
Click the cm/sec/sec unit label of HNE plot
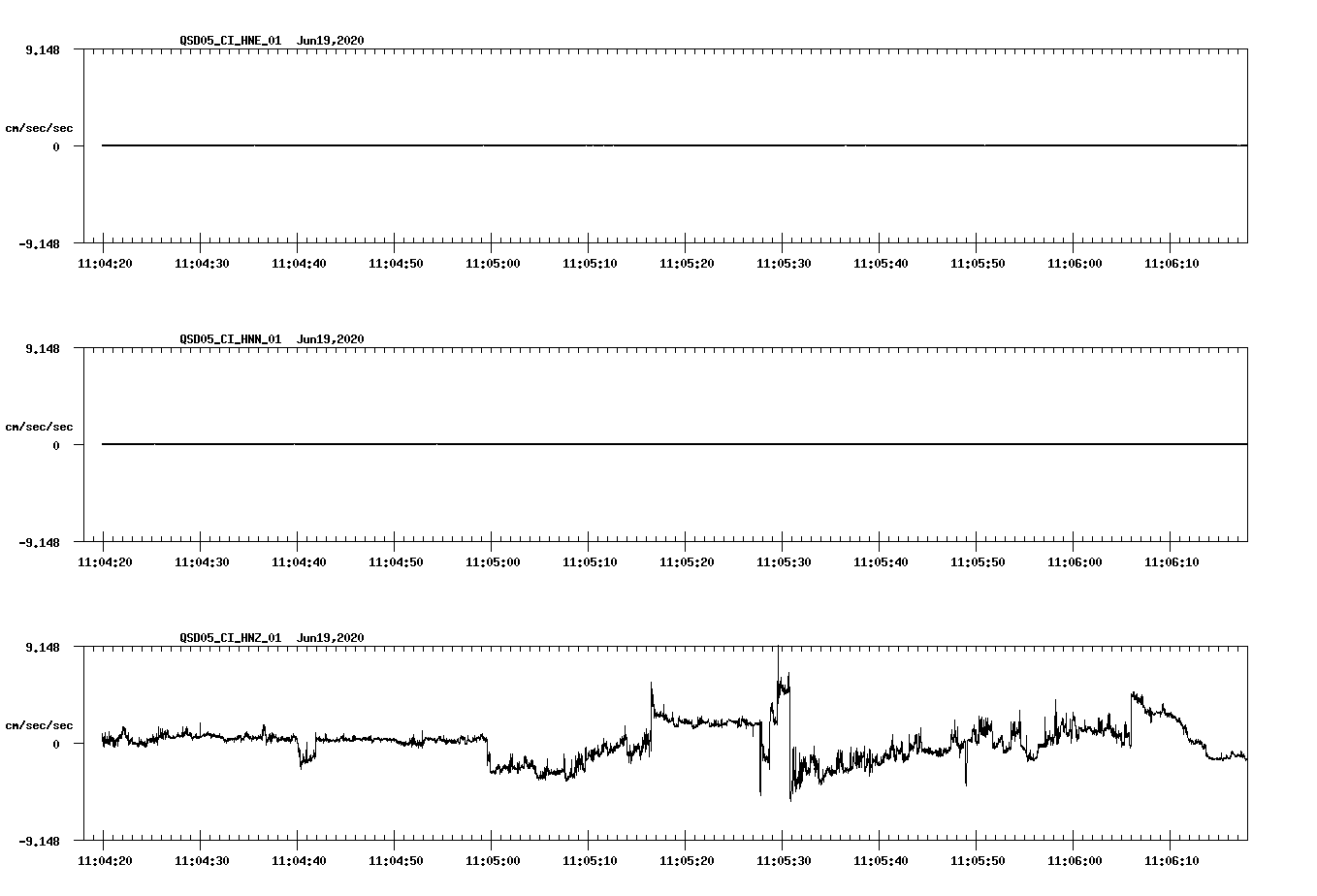[39, 128]
